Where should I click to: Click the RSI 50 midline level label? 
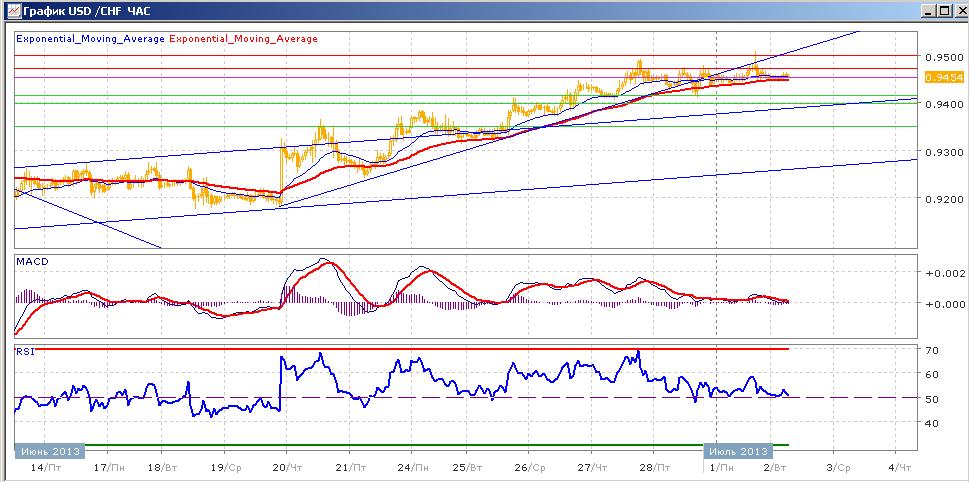tap(933, 399)
